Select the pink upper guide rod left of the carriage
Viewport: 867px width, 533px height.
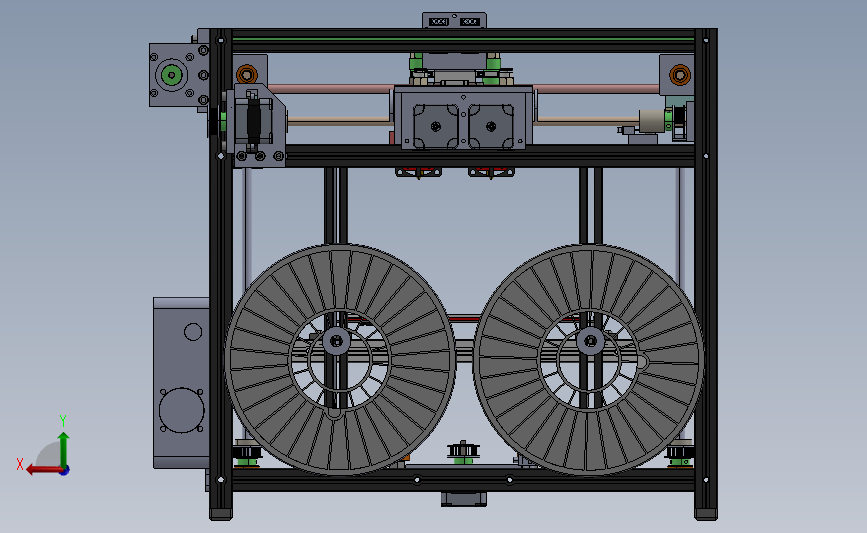pyautogui.click(x=332, y=88)
